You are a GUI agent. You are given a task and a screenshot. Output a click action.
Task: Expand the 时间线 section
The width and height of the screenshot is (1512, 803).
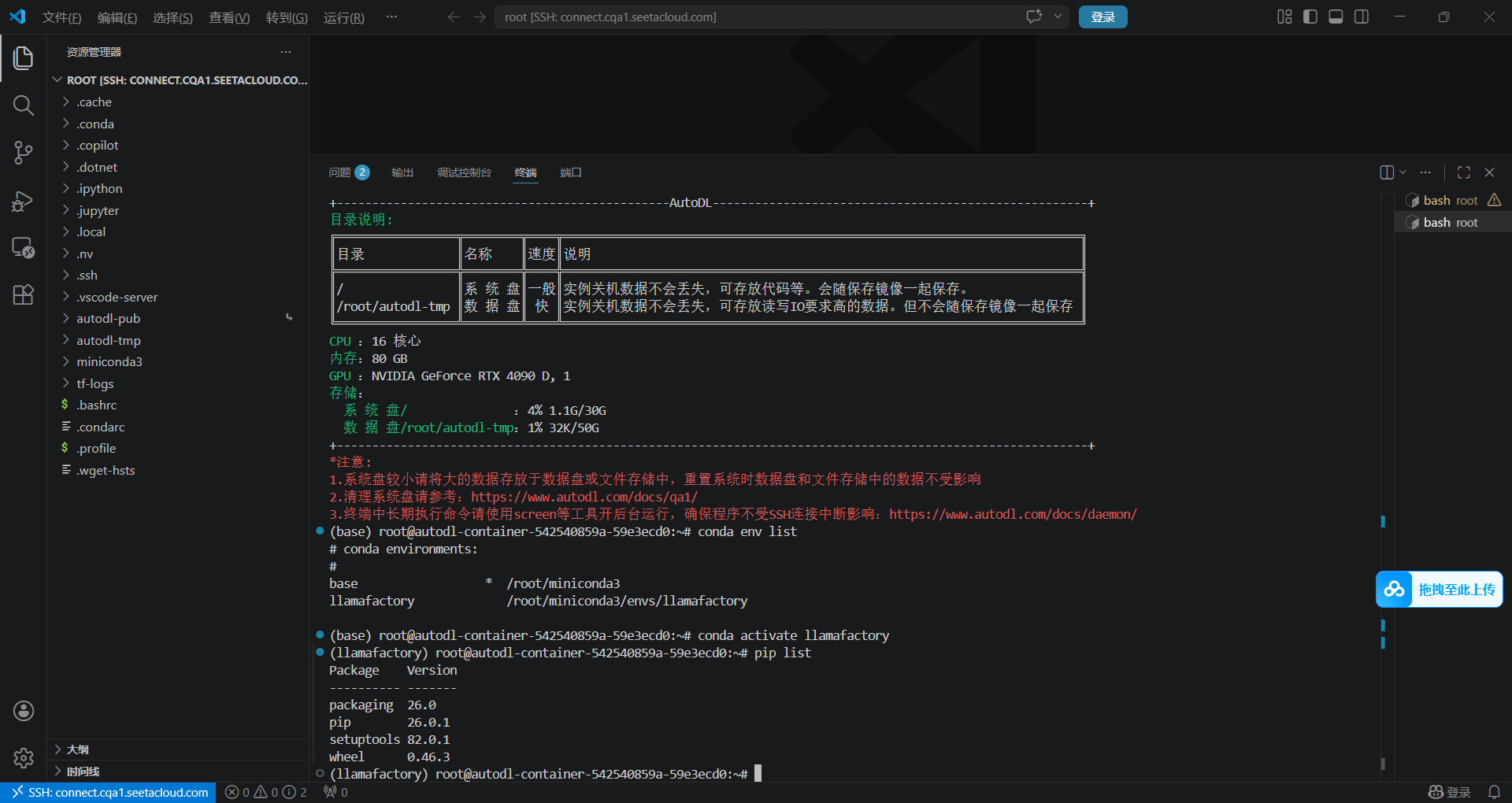point(178,772)
